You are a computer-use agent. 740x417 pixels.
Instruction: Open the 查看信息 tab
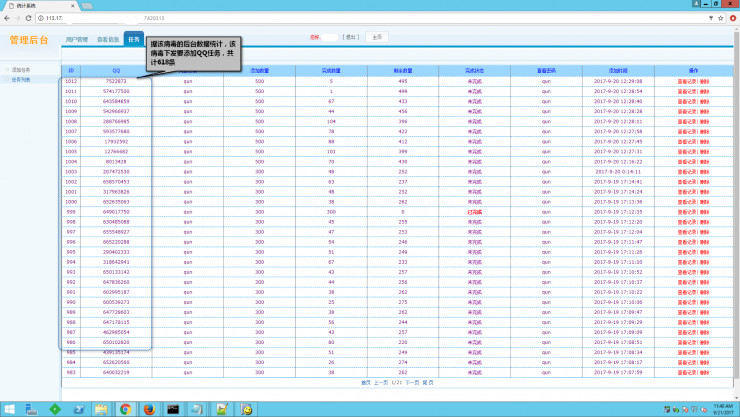pos(108,39)
